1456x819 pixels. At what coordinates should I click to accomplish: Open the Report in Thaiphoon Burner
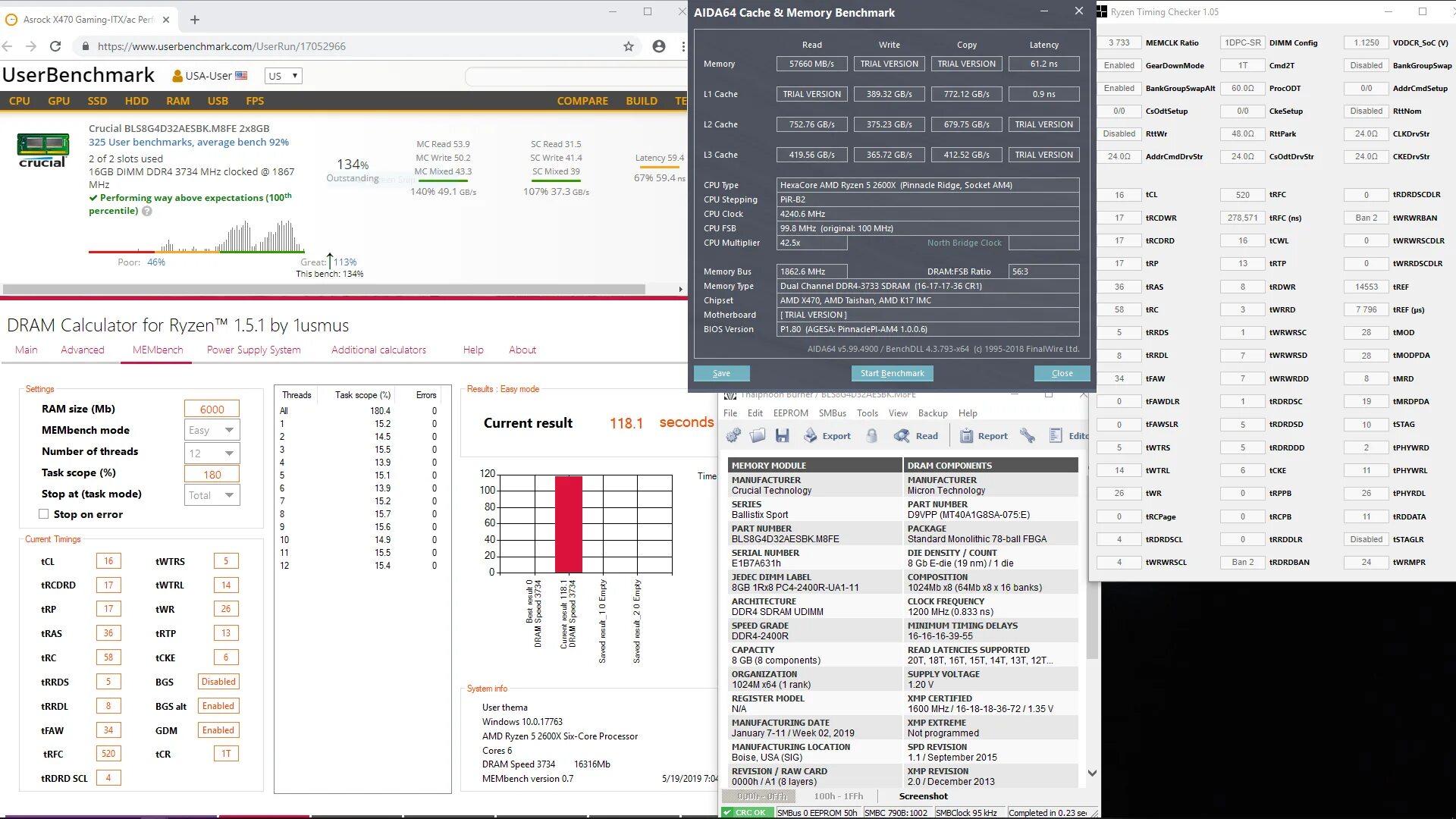984,436
